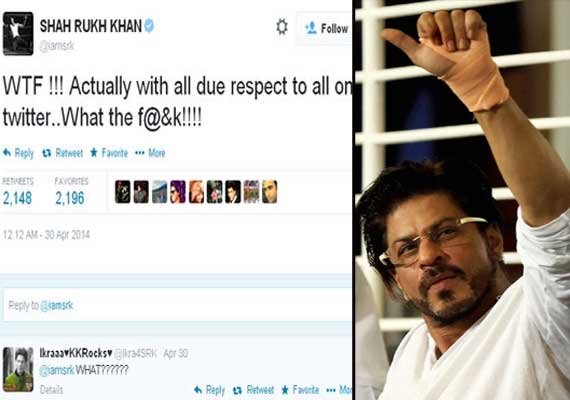View the 2,196 favorites count
Viewport: 570px width, 400px height.
70,199
